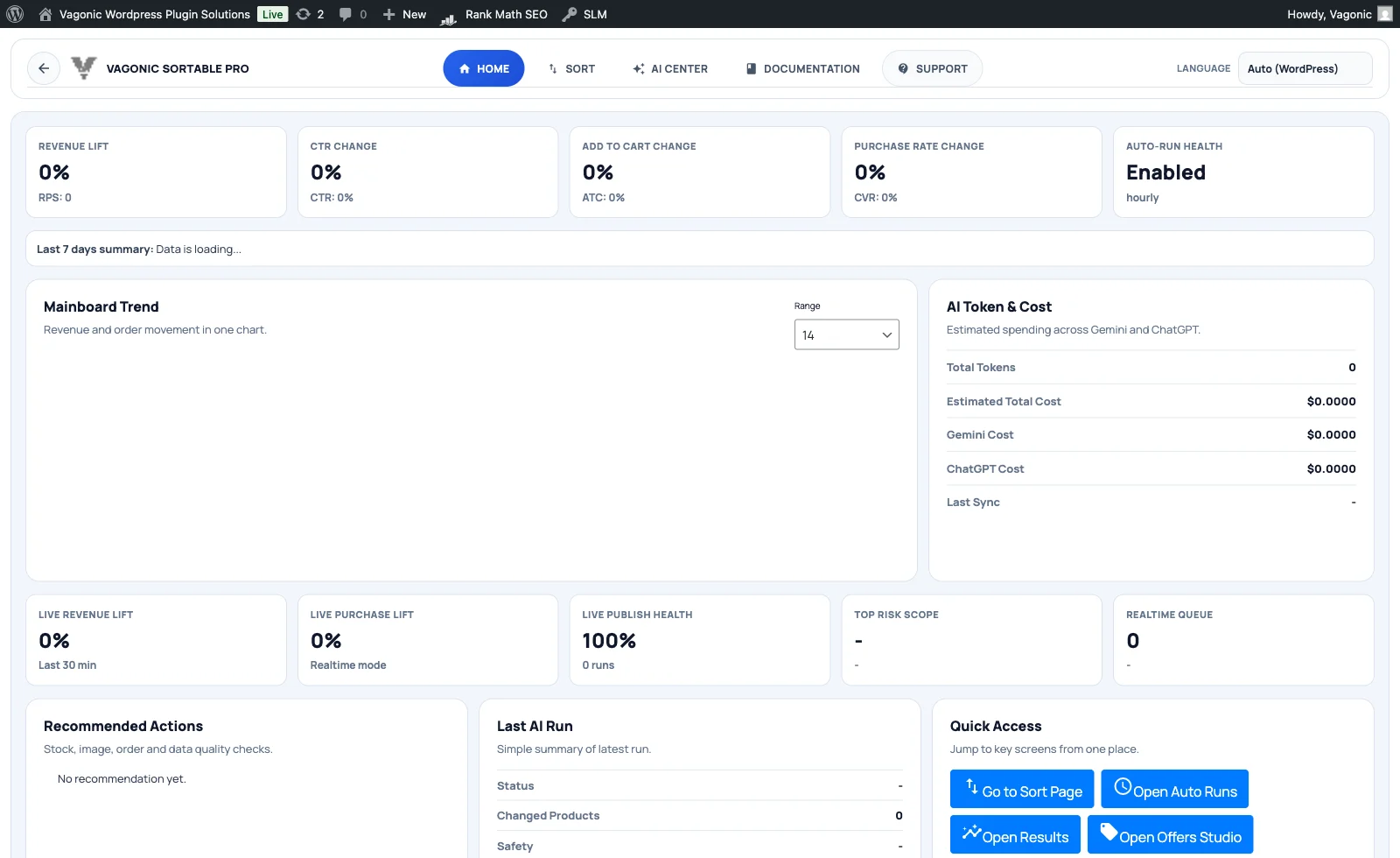Click the WordPress logo icon
1400x858 pixels.
tap(15, 14)
